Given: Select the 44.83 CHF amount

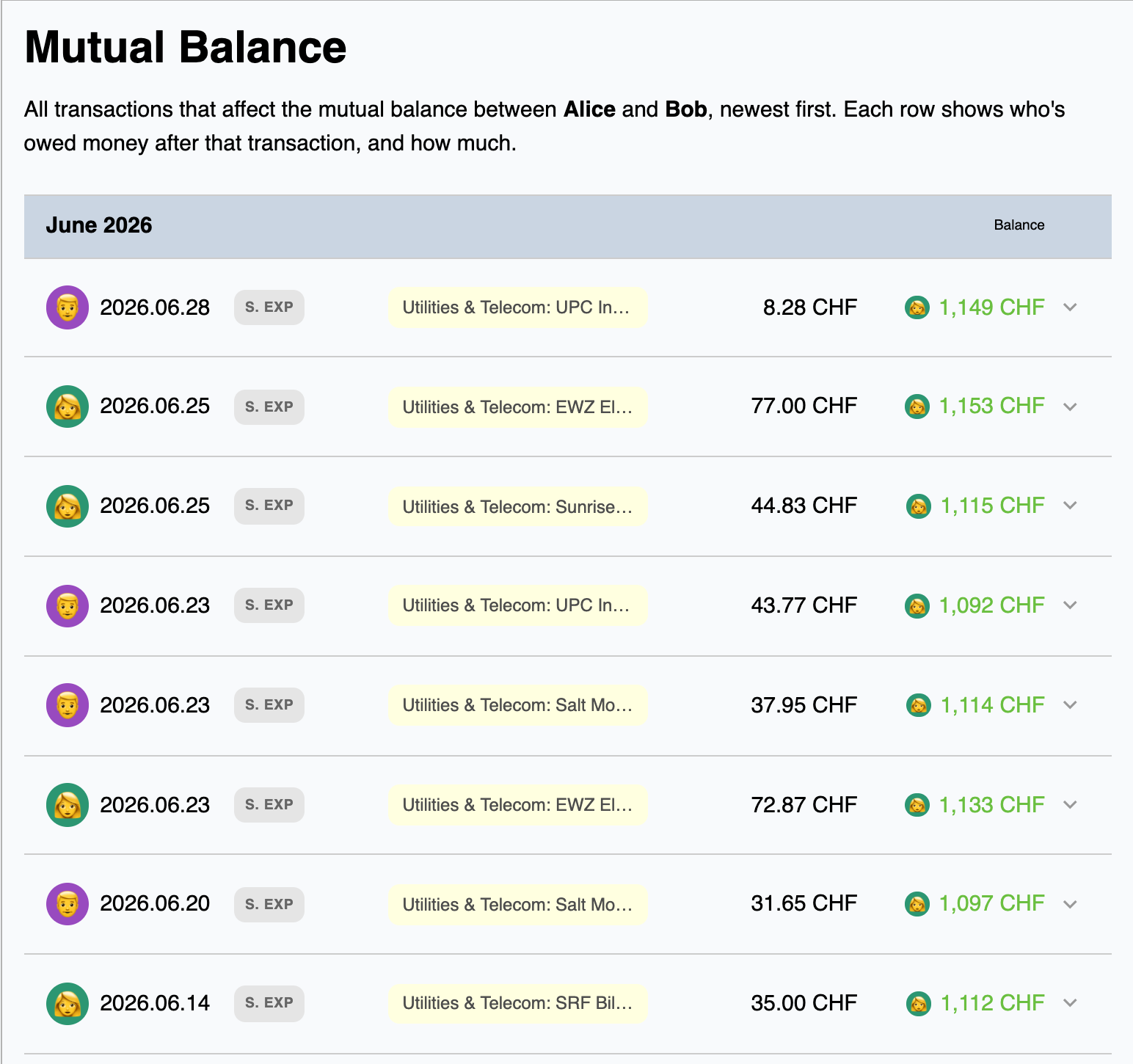Looking at the screenshot, I should pyautogui.click(x=804, y=506).
